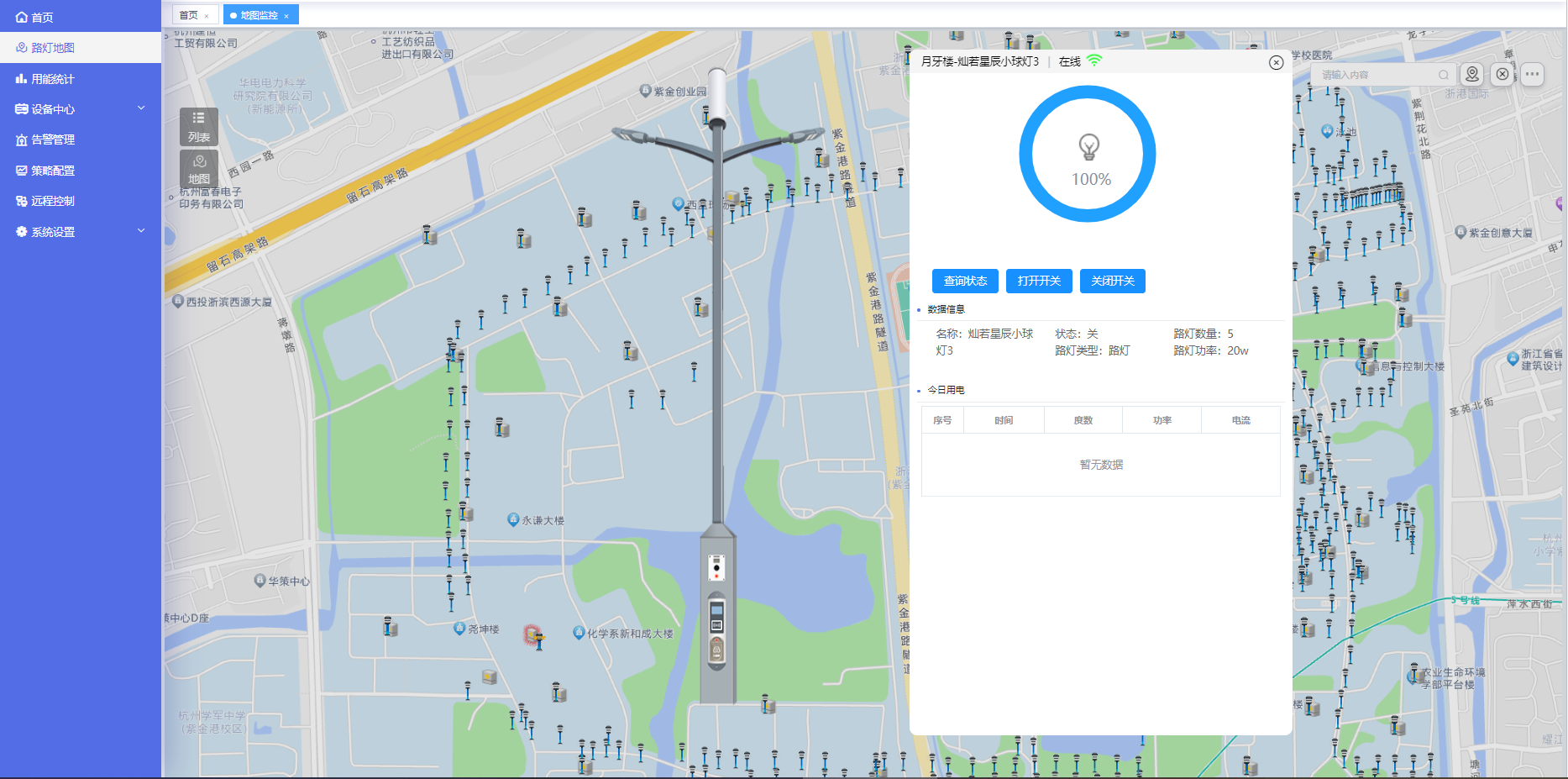
Task: Open 远程控制 remote control page
Action: click(x=52, y=201)
